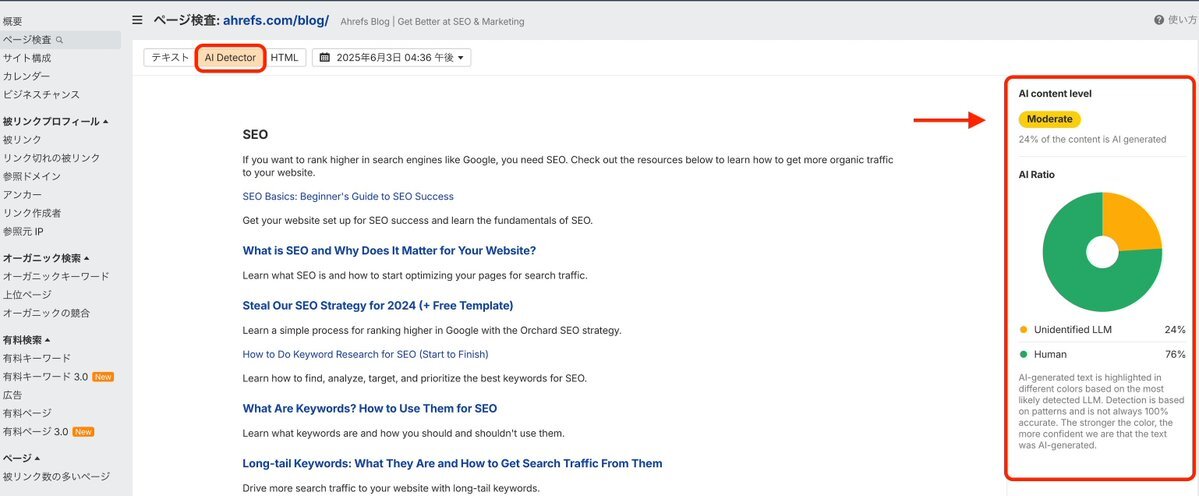
Task: Open the date dropdown 2025年6月3日 04:36 午後
Action: click(392, 57)
